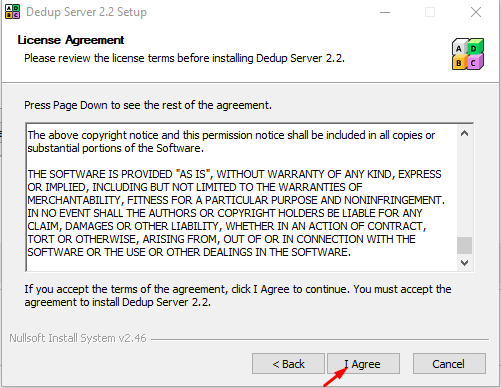Click the license scrollbar up arrow
Screen dimensions: 501x388
click(x=464, y=134)
